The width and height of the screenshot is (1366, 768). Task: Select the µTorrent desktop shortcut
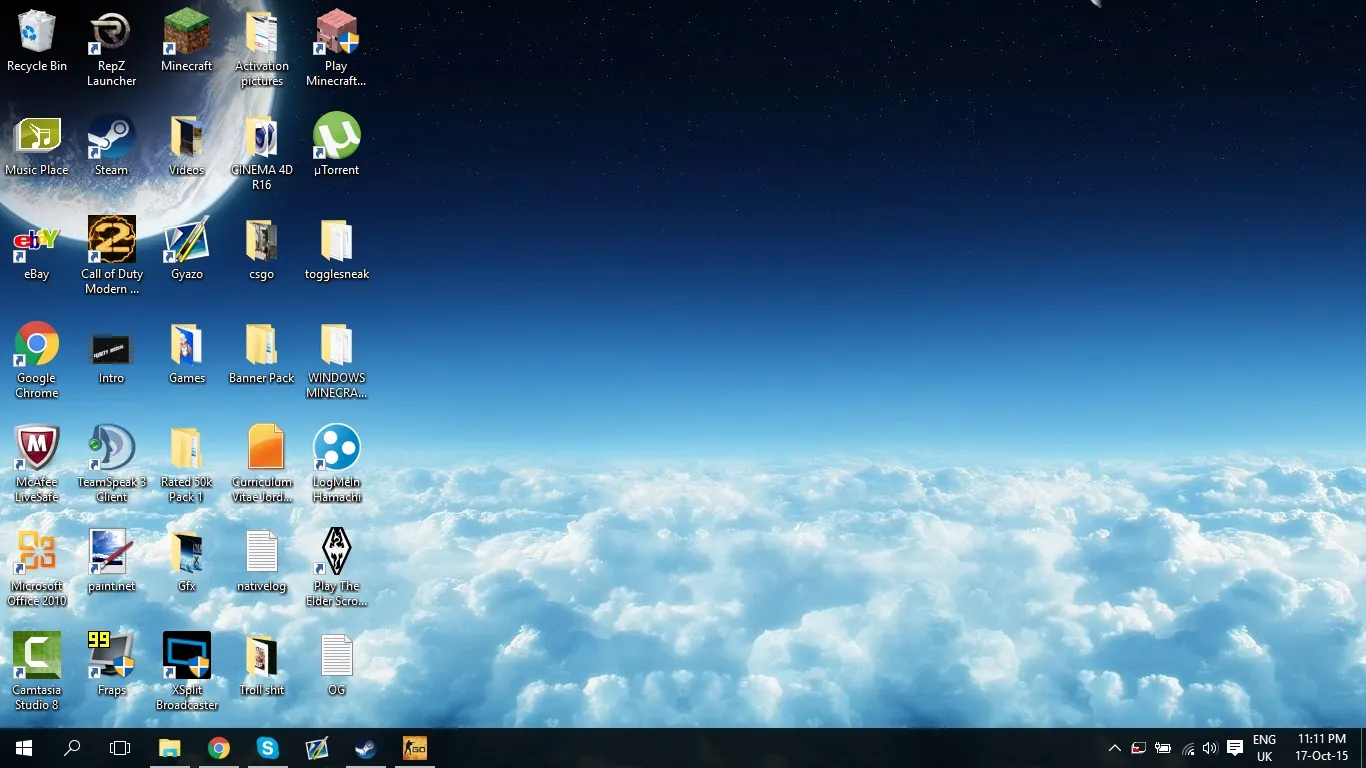pos(337,145)
